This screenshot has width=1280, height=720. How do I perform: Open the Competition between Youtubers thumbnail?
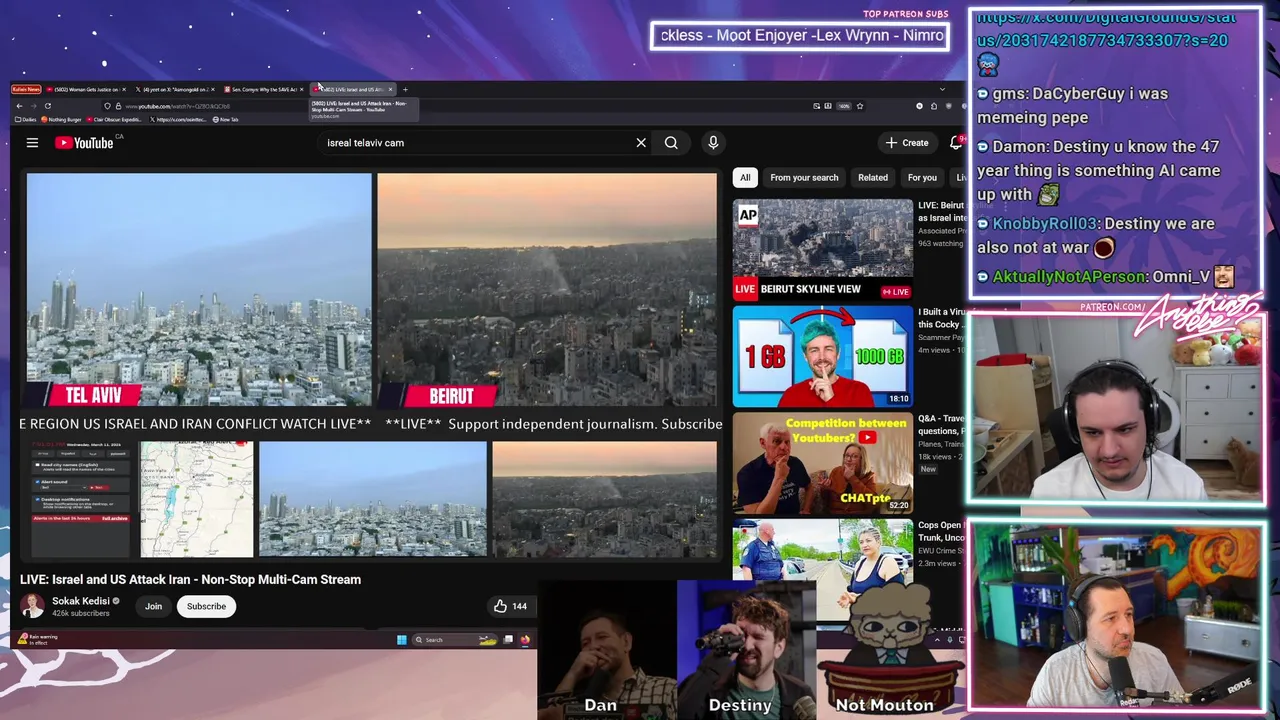(823, 464)
